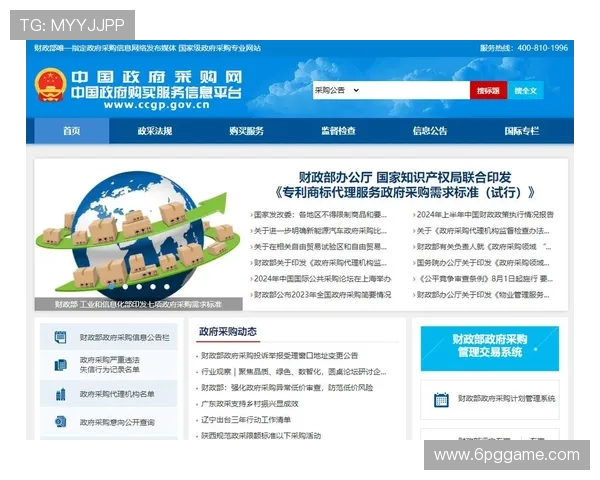Click the 政府采购代理机构名单 buildings icon

(x=60, y=394)
